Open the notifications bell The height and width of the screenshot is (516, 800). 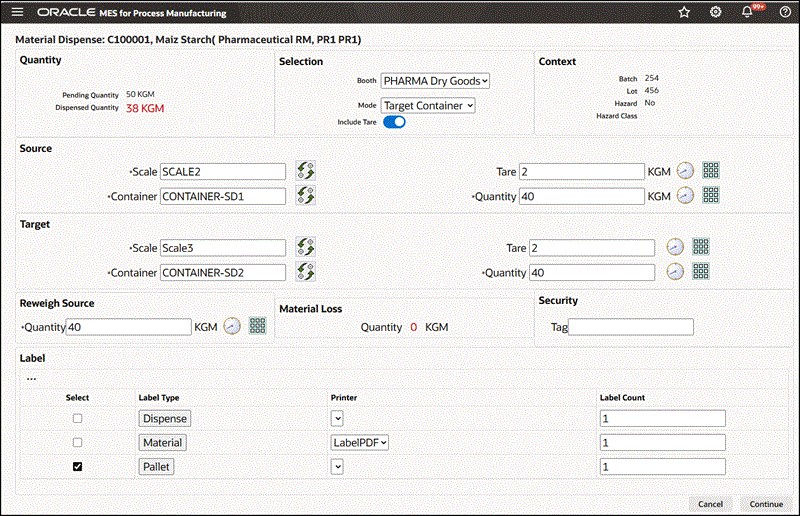747,12
